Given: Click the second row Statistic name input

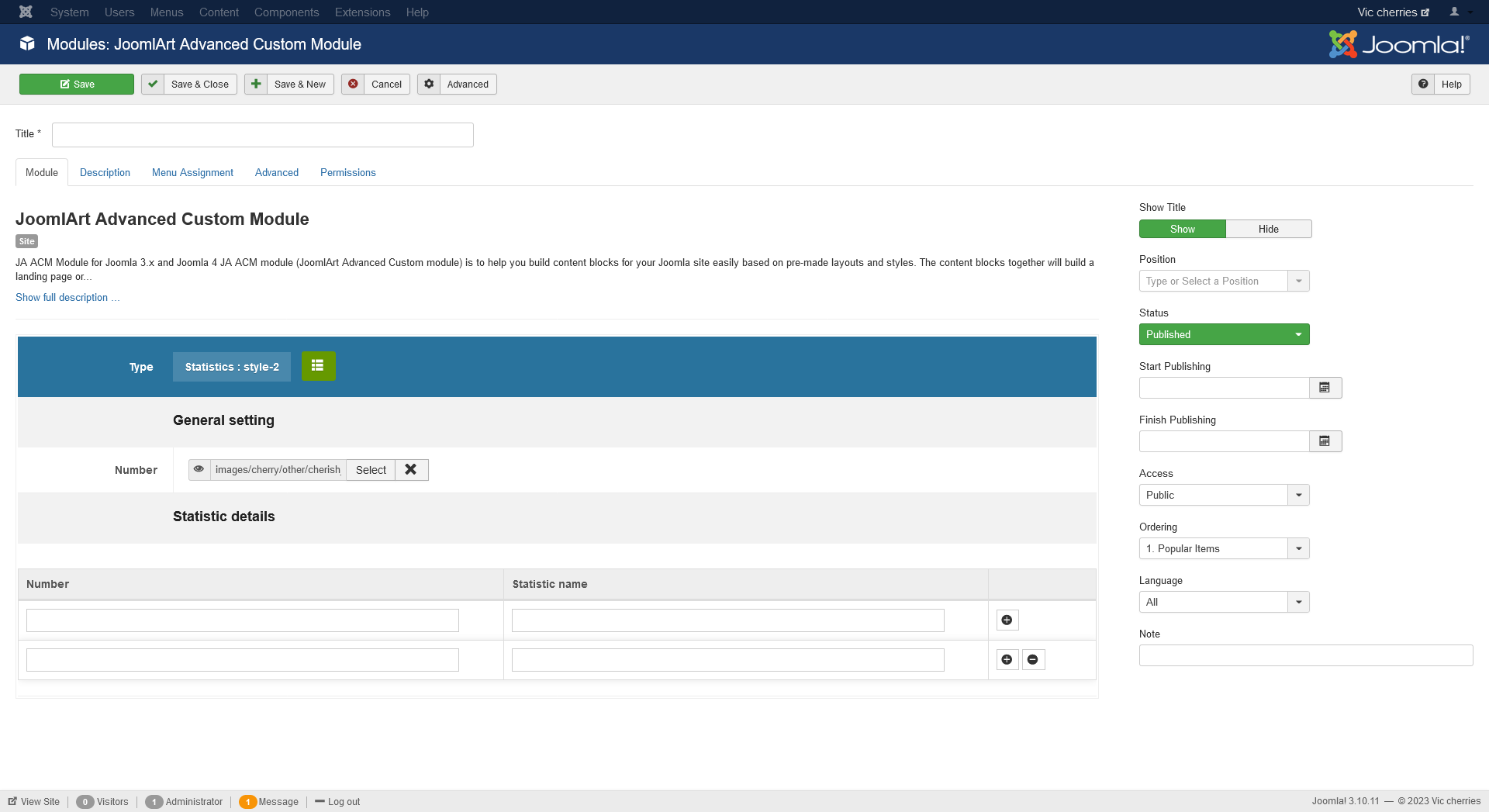Looking at the screenshot, I should (728, 659).
